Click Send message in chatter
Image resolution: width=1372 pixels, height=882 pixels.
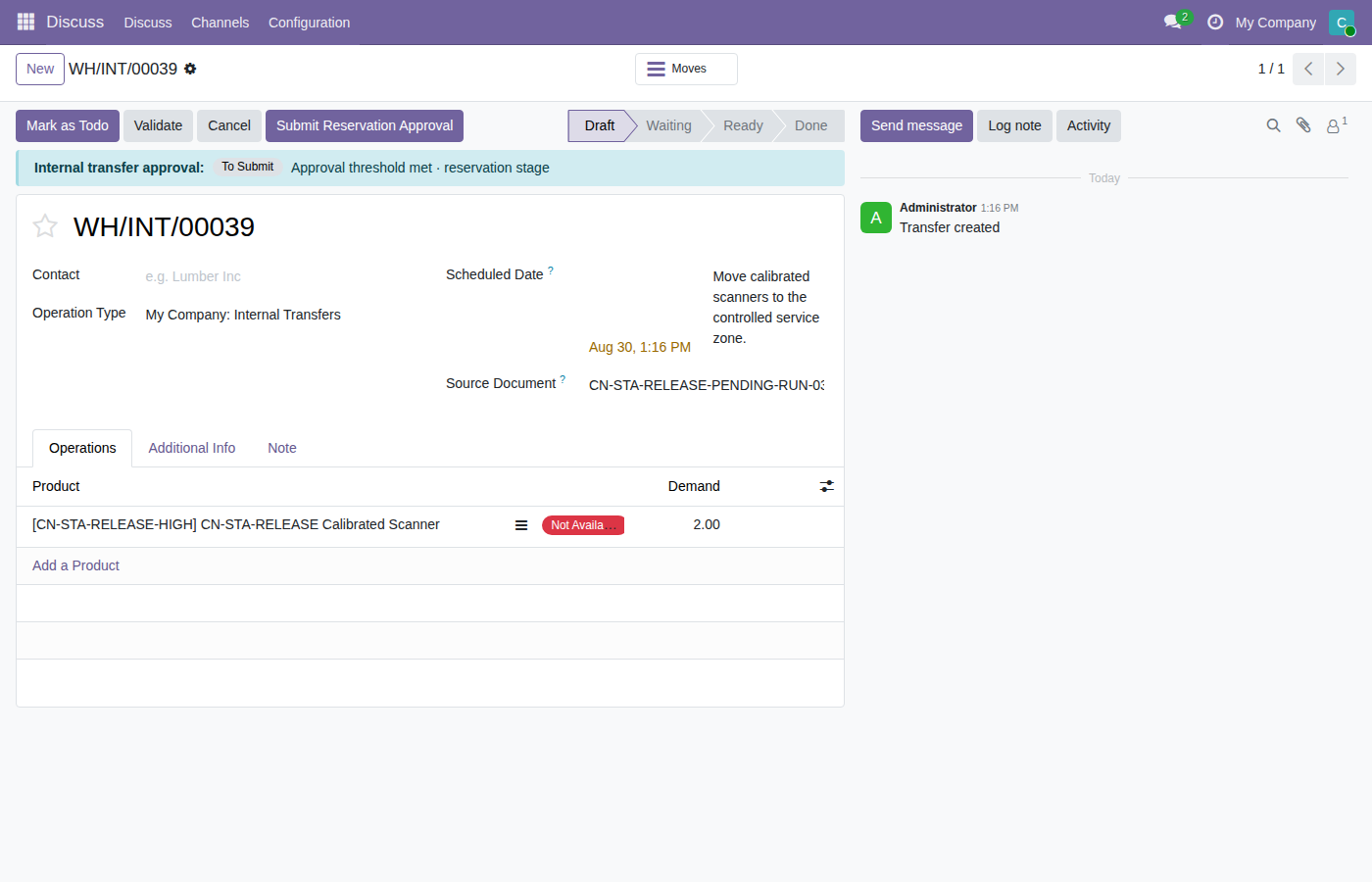tap(916, 125)
